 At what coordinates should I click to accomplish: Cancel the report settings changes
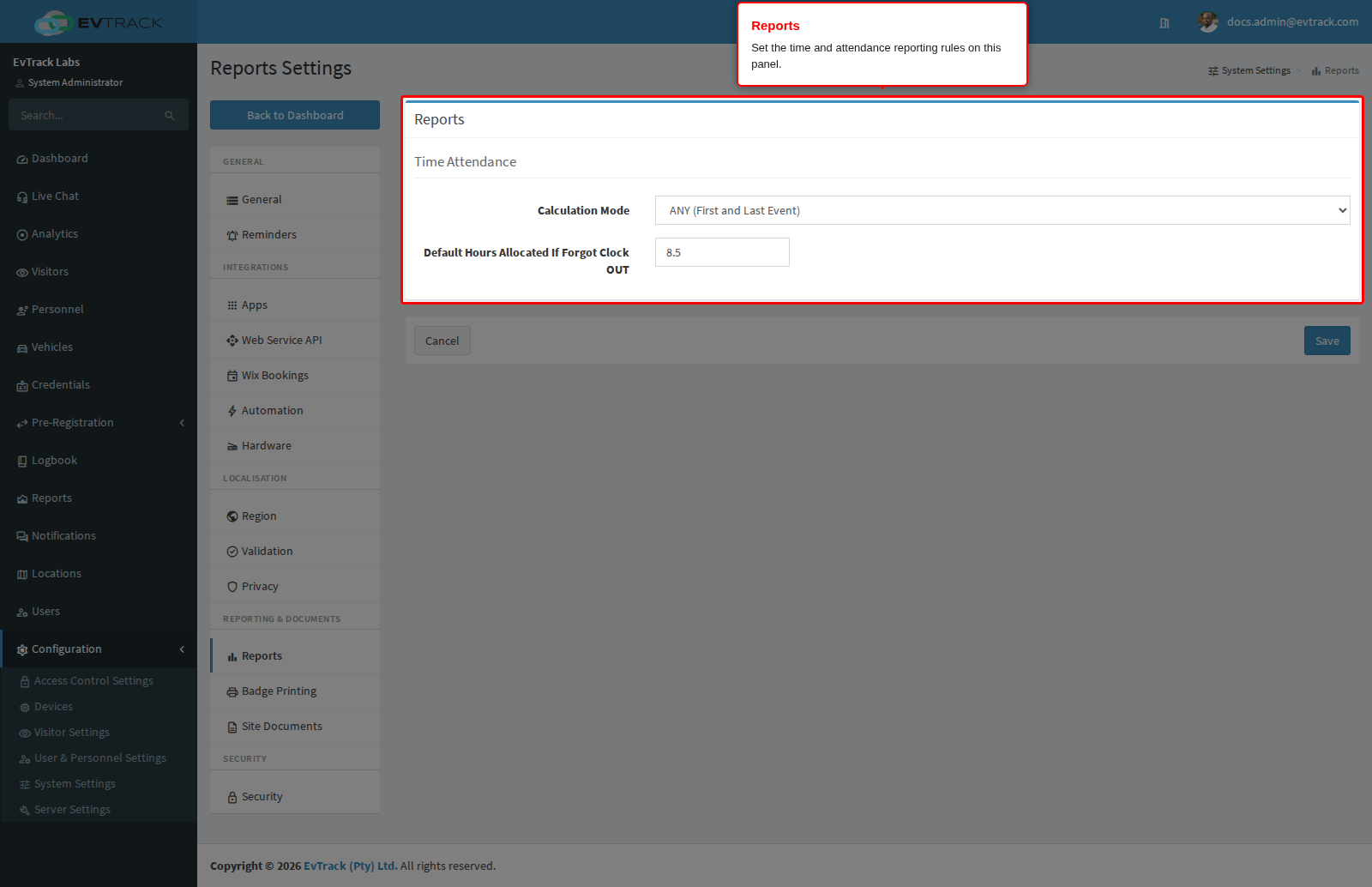(x=442, y=341)
